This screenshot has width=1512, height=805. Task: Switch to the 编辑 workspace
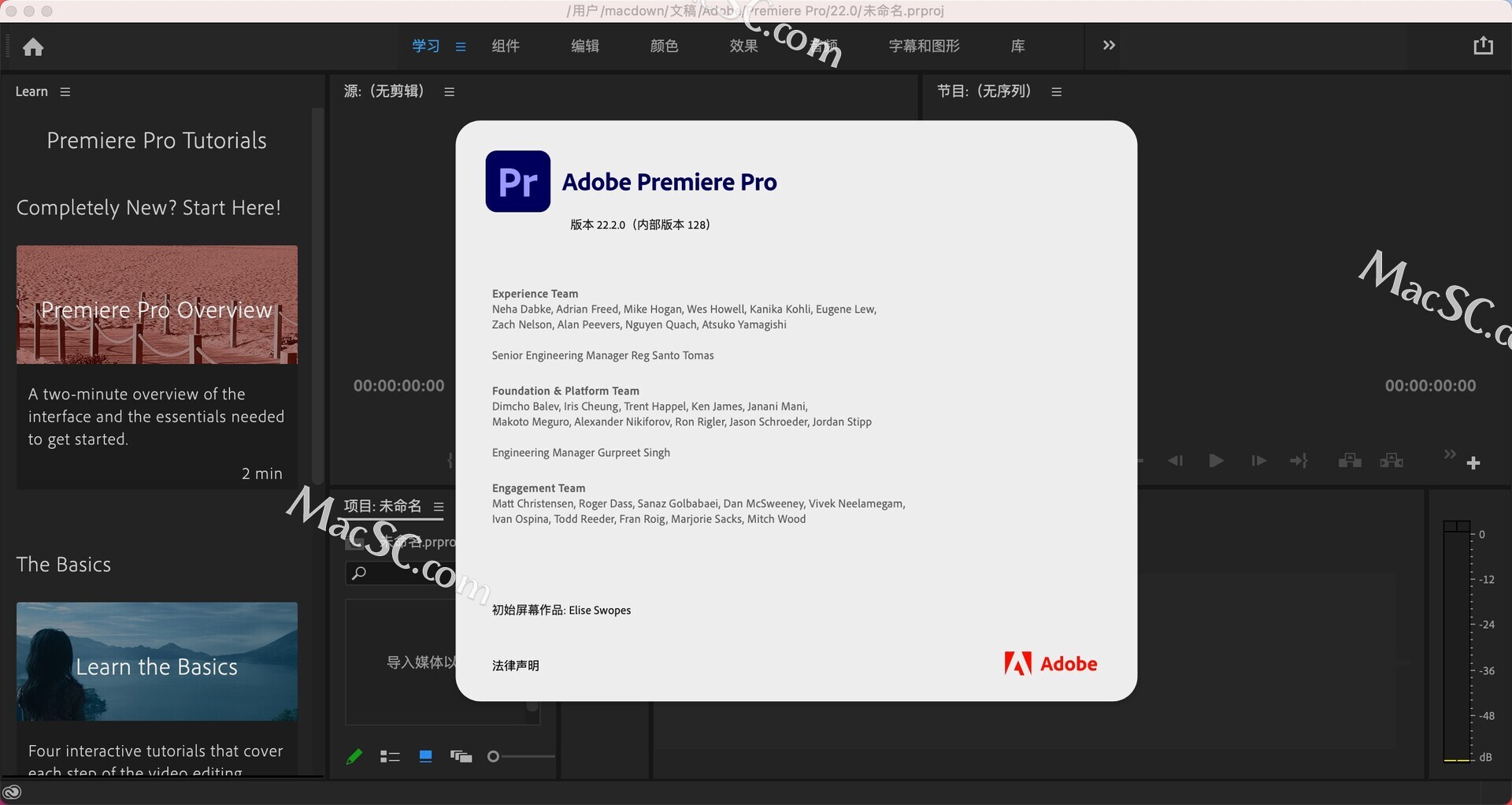pyautogui.click(x=585, y=46)
